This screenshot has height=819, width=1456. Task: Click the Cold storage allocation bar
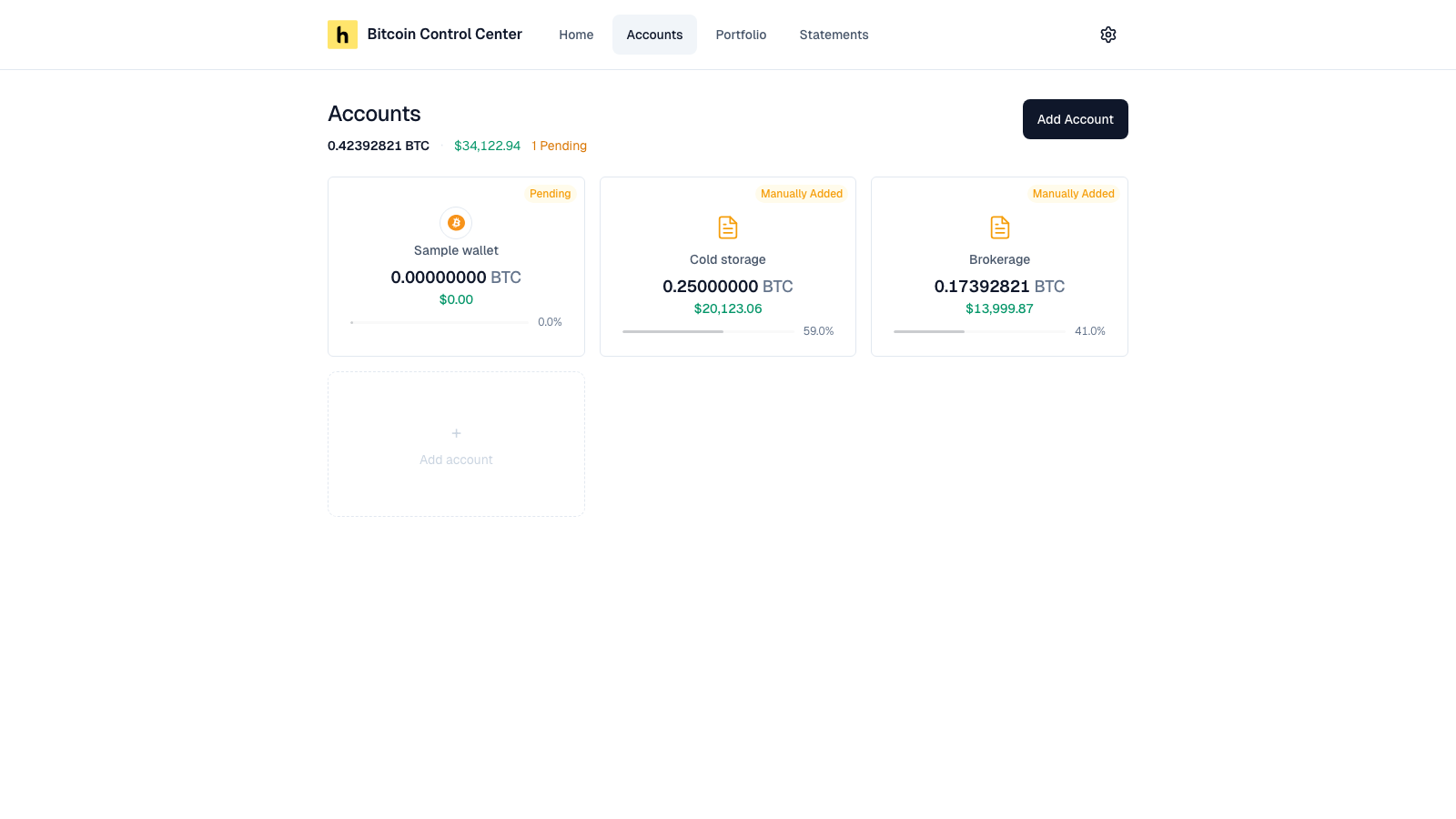pyautogui.click(x=708, y=331)
